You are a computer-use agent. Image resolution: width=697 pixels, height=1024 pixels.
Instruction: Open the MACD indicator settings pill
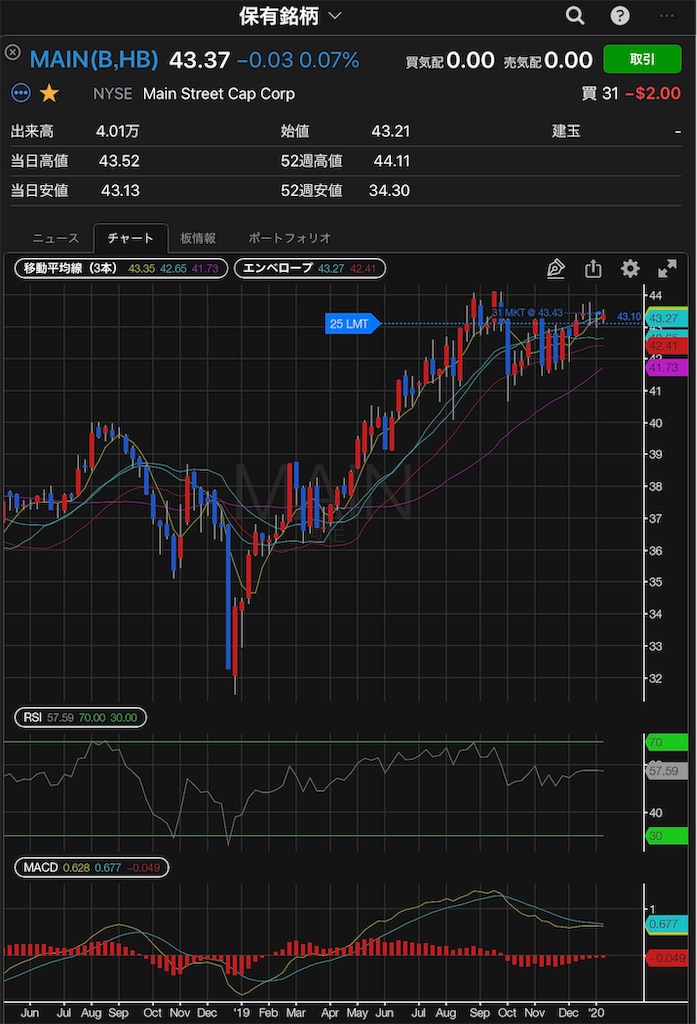(x=91, y=868)
